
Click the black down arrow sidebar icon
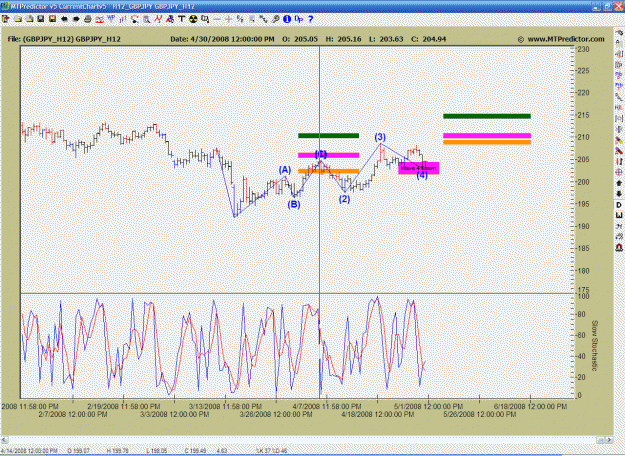point(619,194)
